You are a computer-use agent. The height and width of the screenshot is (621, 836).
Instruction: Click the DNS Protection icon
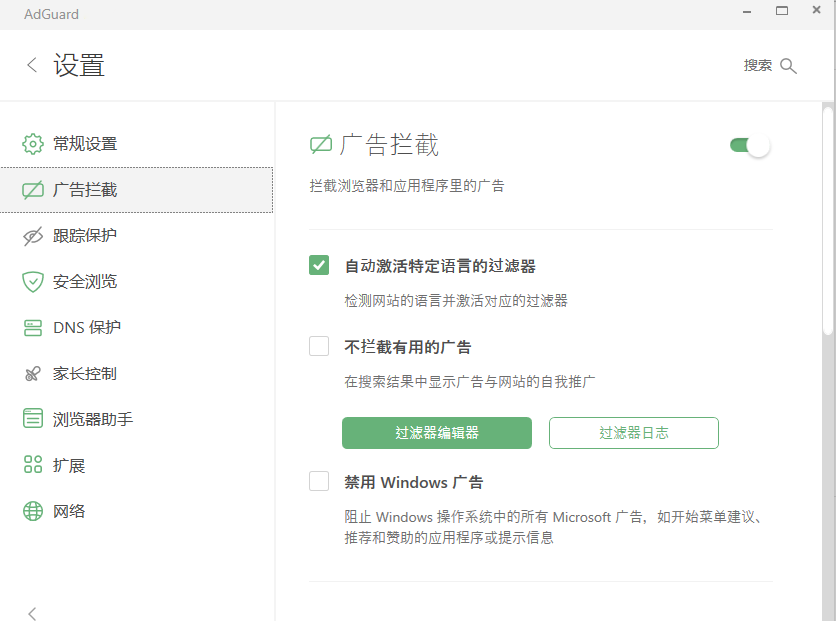click(31, 328)
